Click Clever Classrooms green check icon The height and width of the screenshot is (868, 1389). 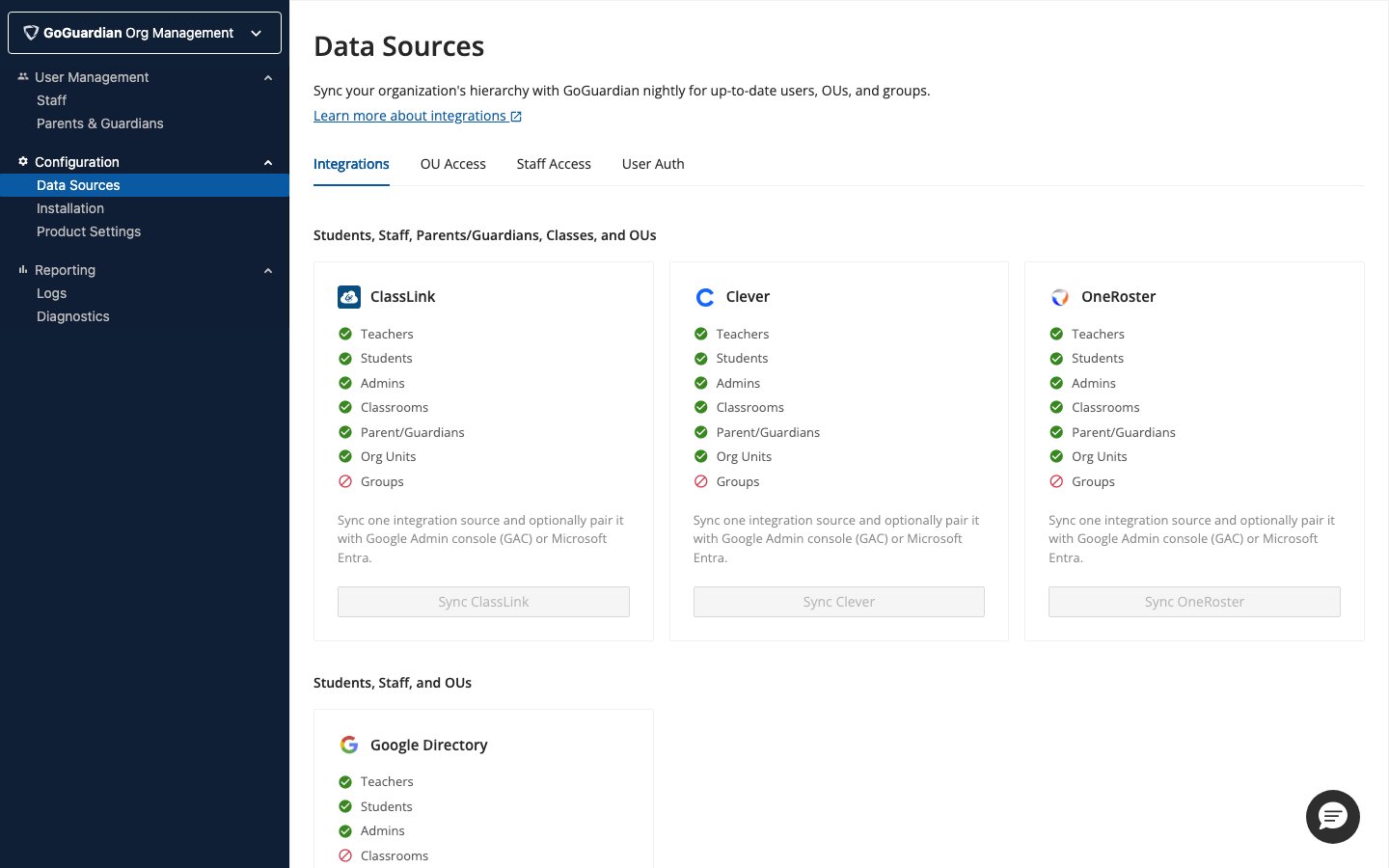point(701,407)
